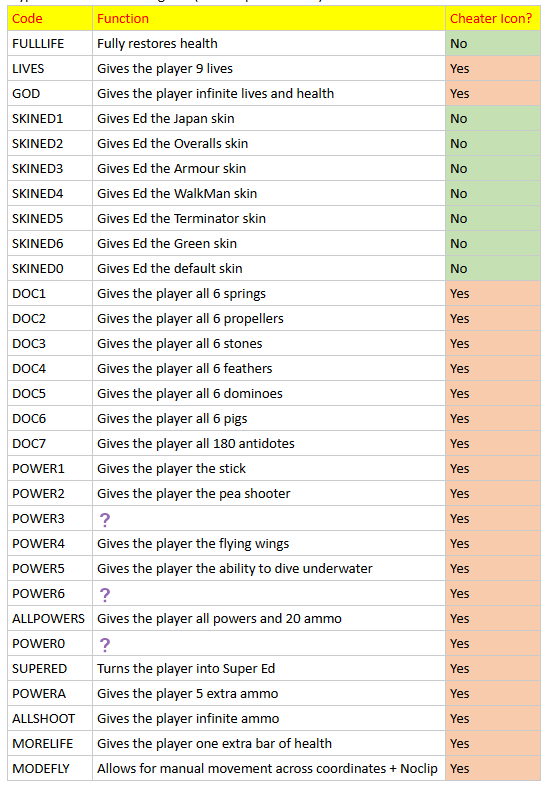Click the purple question mark beside POWER6
The image size is (545, 785).
pyautogui.click(x=105, y=595)
